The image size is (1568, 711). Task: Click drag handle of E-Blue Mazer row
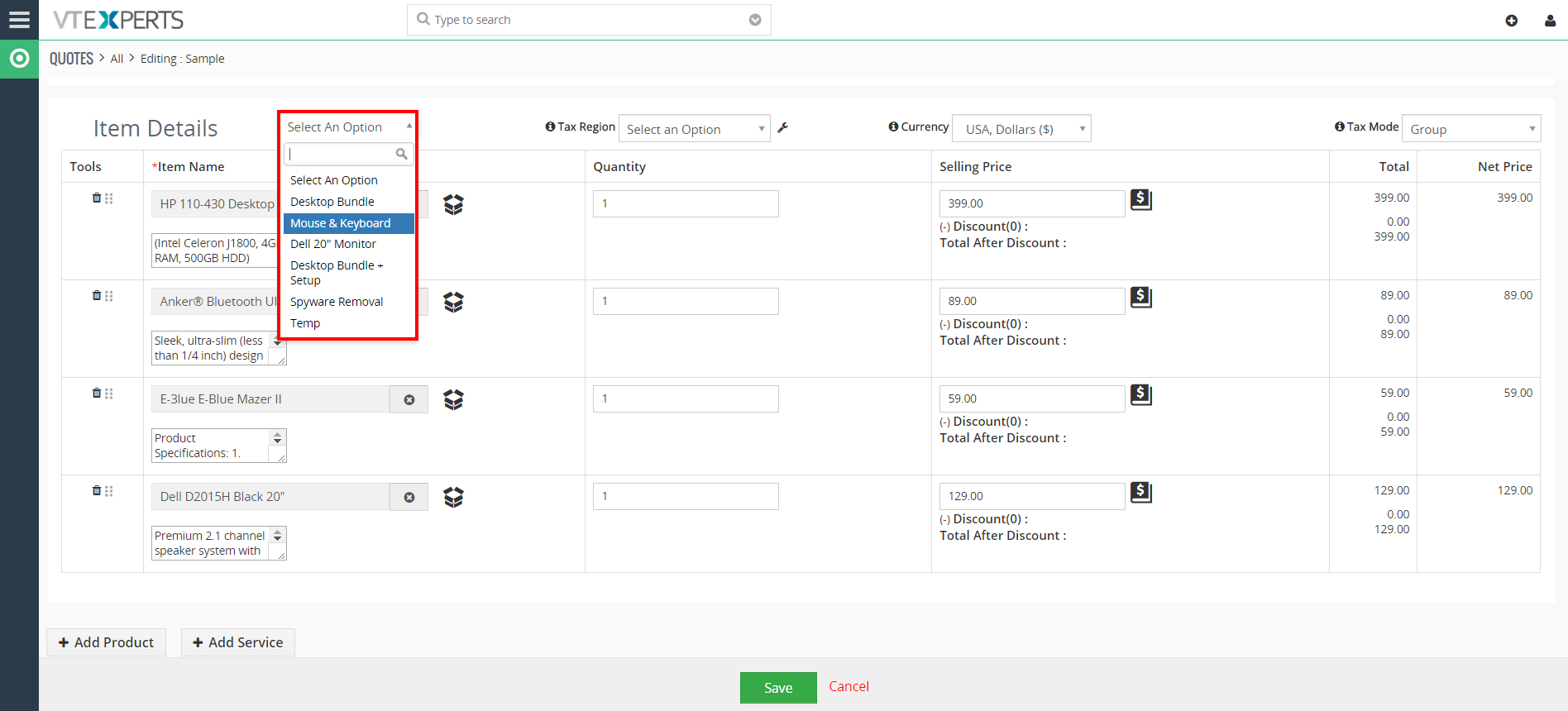click(109, 394)
